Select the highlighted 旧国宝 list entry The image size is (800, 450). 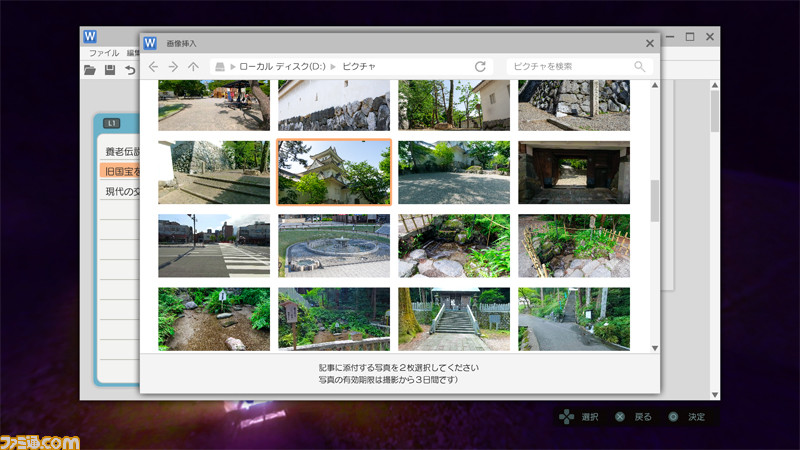pos(120,171)
